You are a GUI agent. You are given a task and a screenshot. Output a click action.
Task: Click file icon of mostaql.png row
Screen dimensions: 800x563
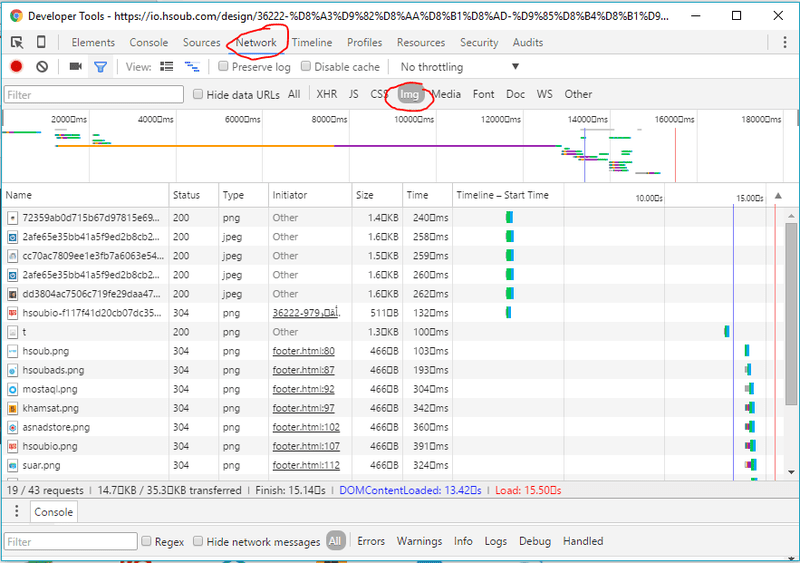[x=13, y=389]
